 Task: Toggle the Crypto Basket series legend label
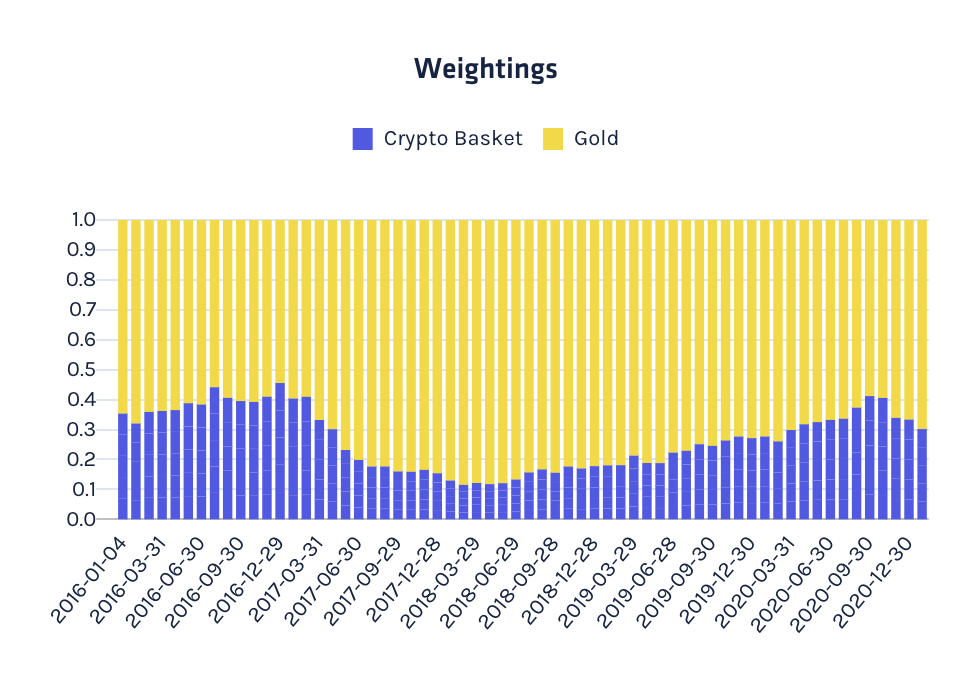click(453, 138)
